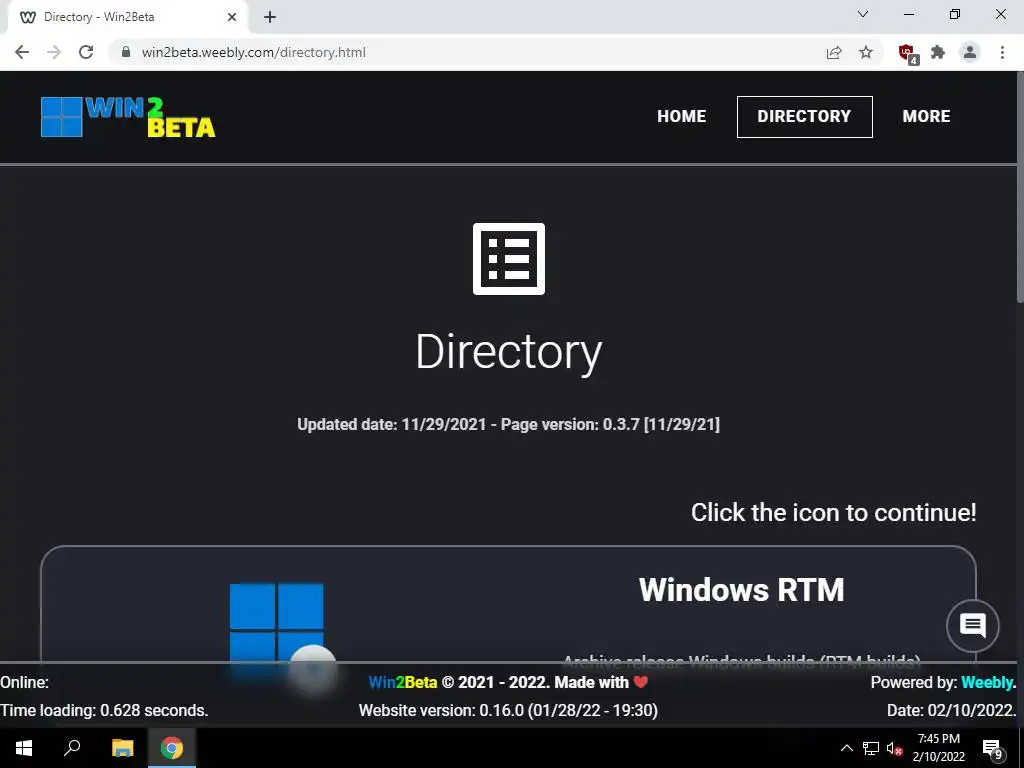Open the Windows Start menu

(x=24, y=748)
